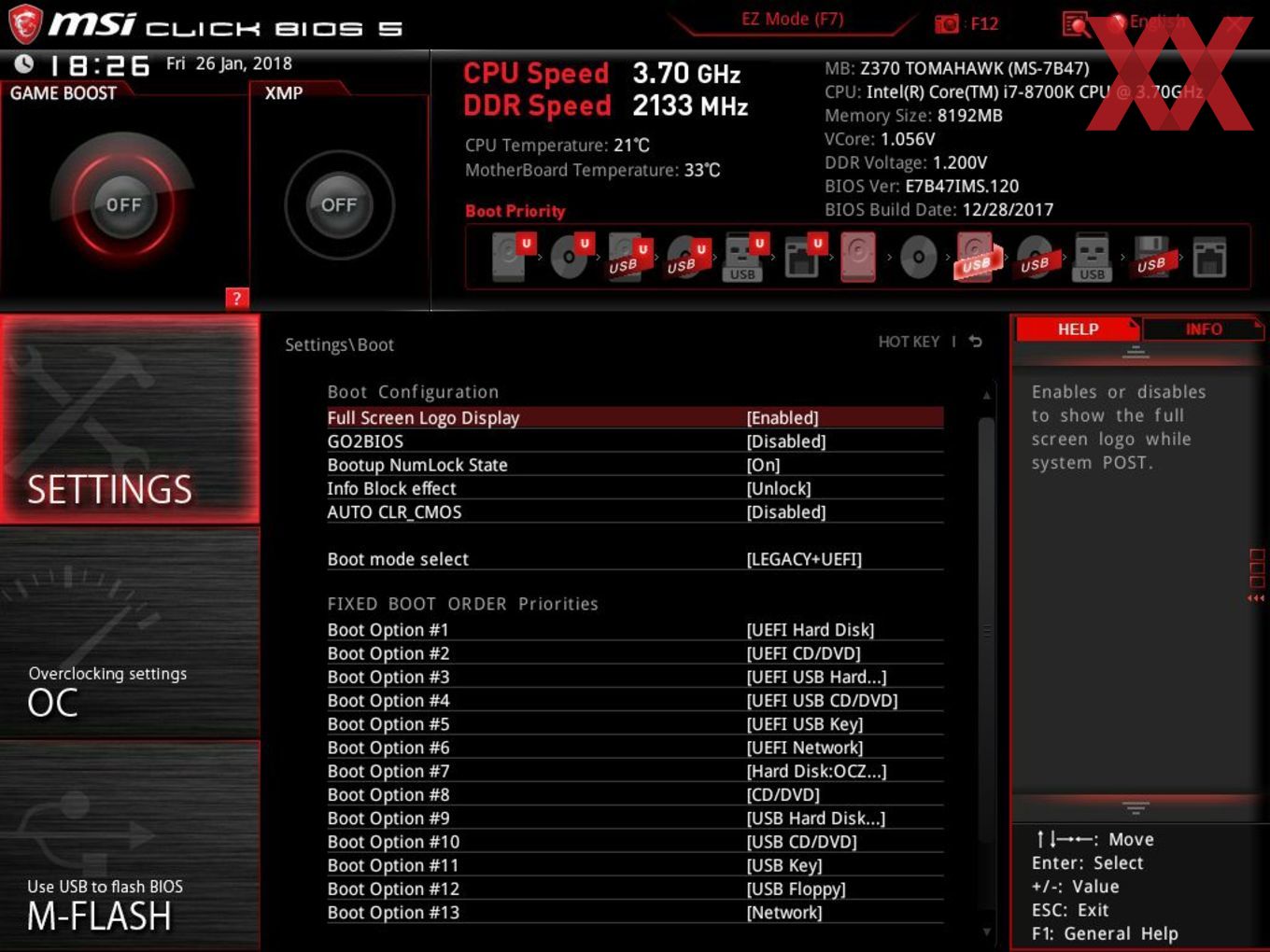Select the highlighted legacy USB hard disk icon

pos(977,257)
